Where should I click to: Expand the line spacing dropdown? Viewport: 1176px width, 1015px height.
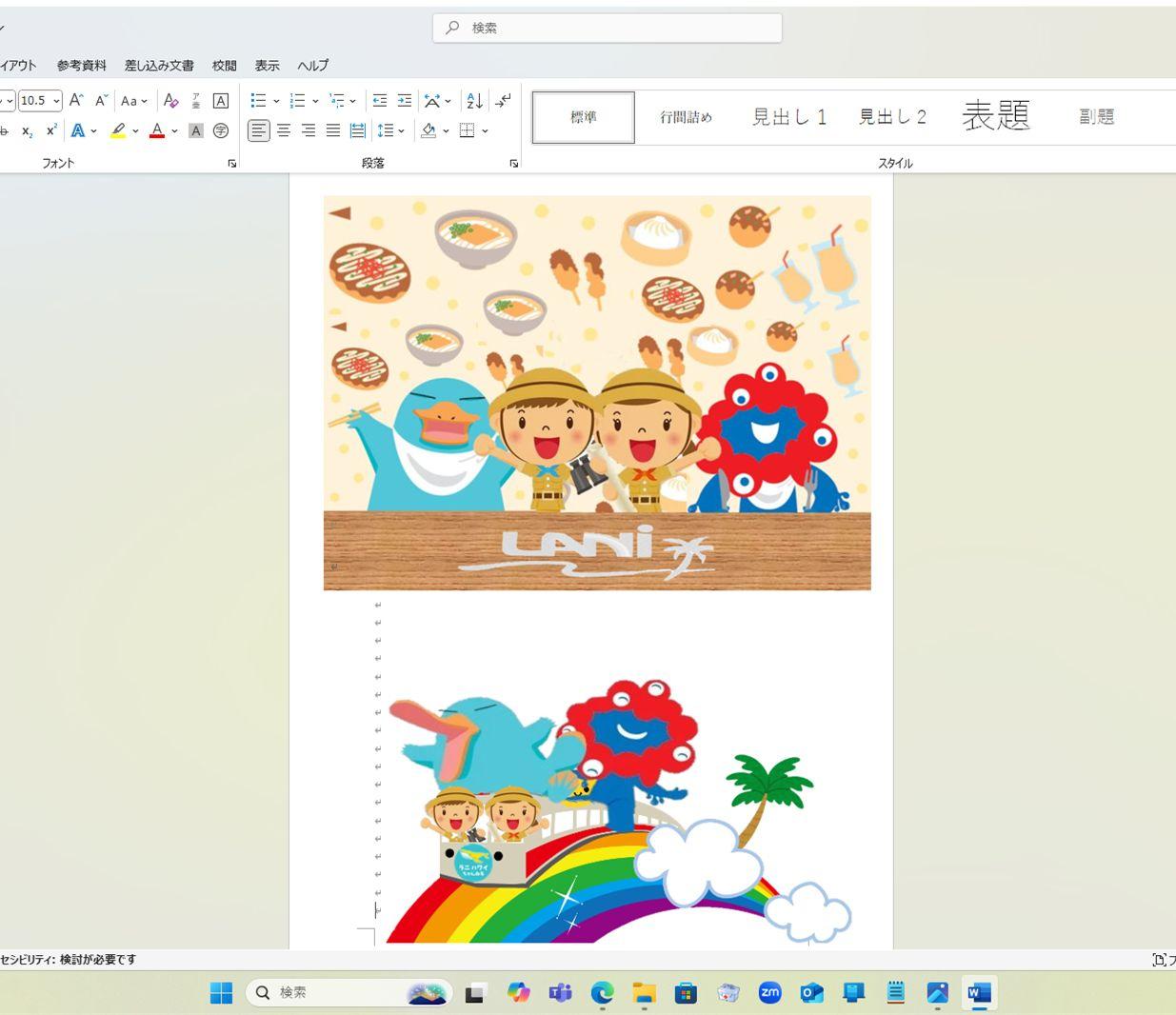tap(401, 130)
